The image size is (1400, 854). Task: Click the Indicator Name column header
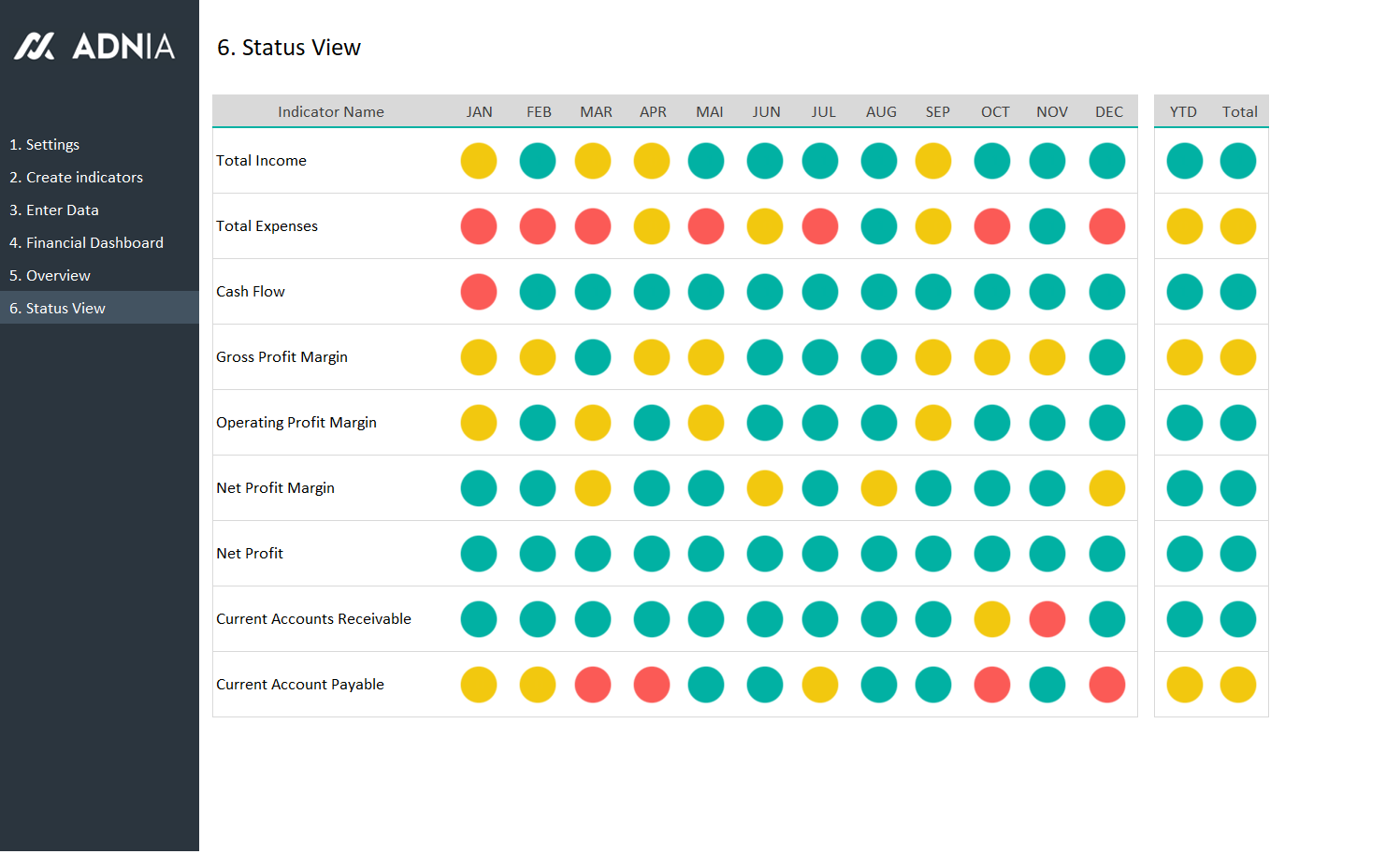[331, 112]
